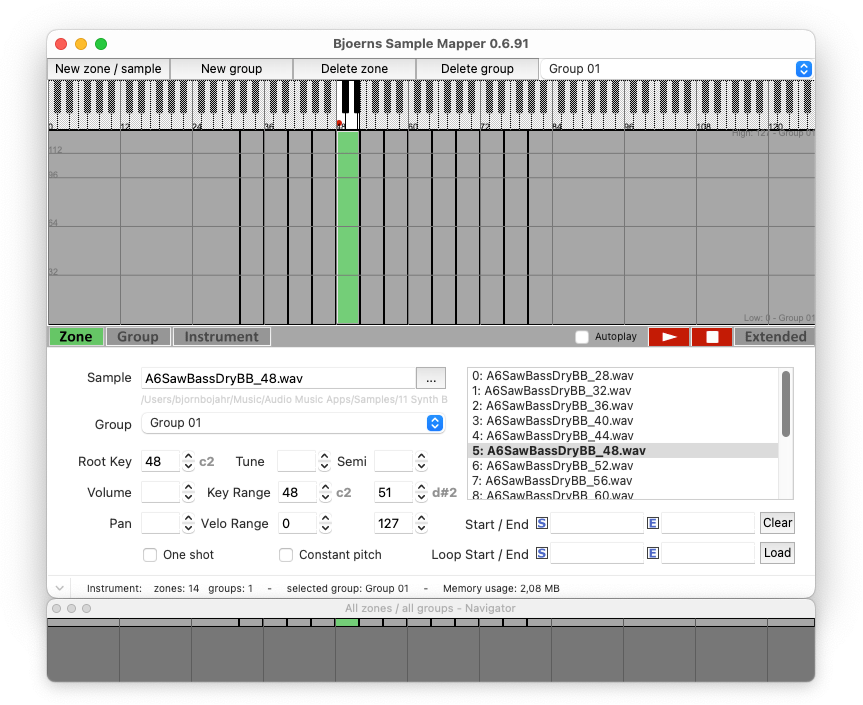
Task: Collapse the status bar chevron at bottom left
Action: pos(59,588)
